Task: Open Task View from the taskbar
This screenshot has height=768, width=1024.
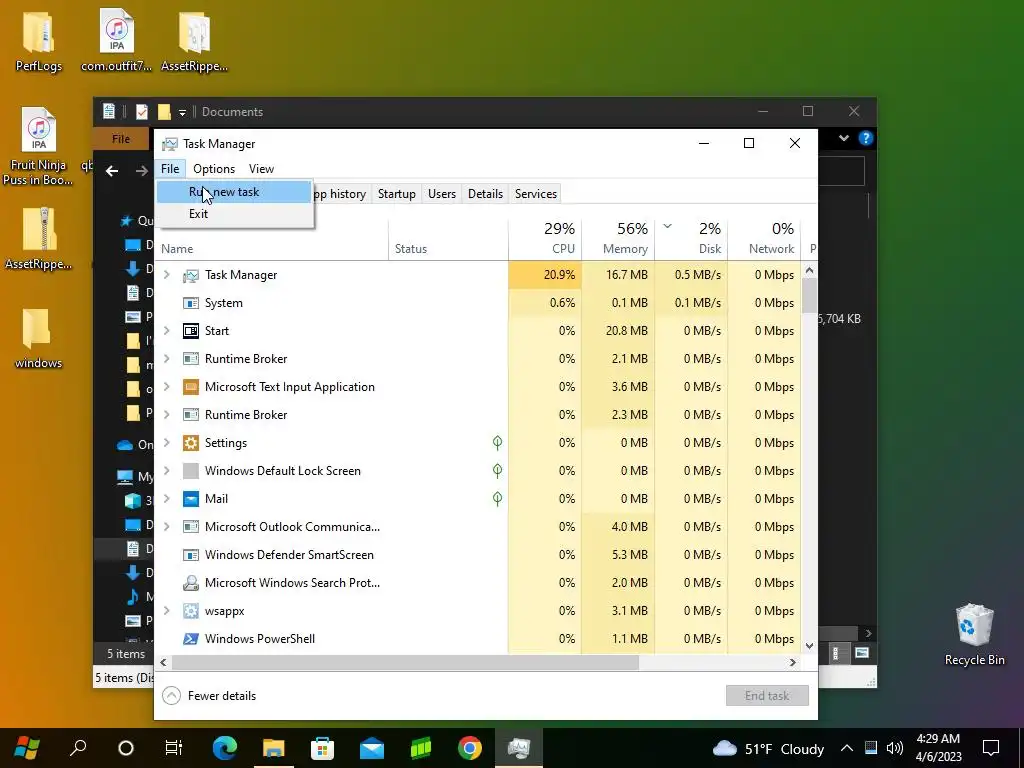Action: click(174, 748)
